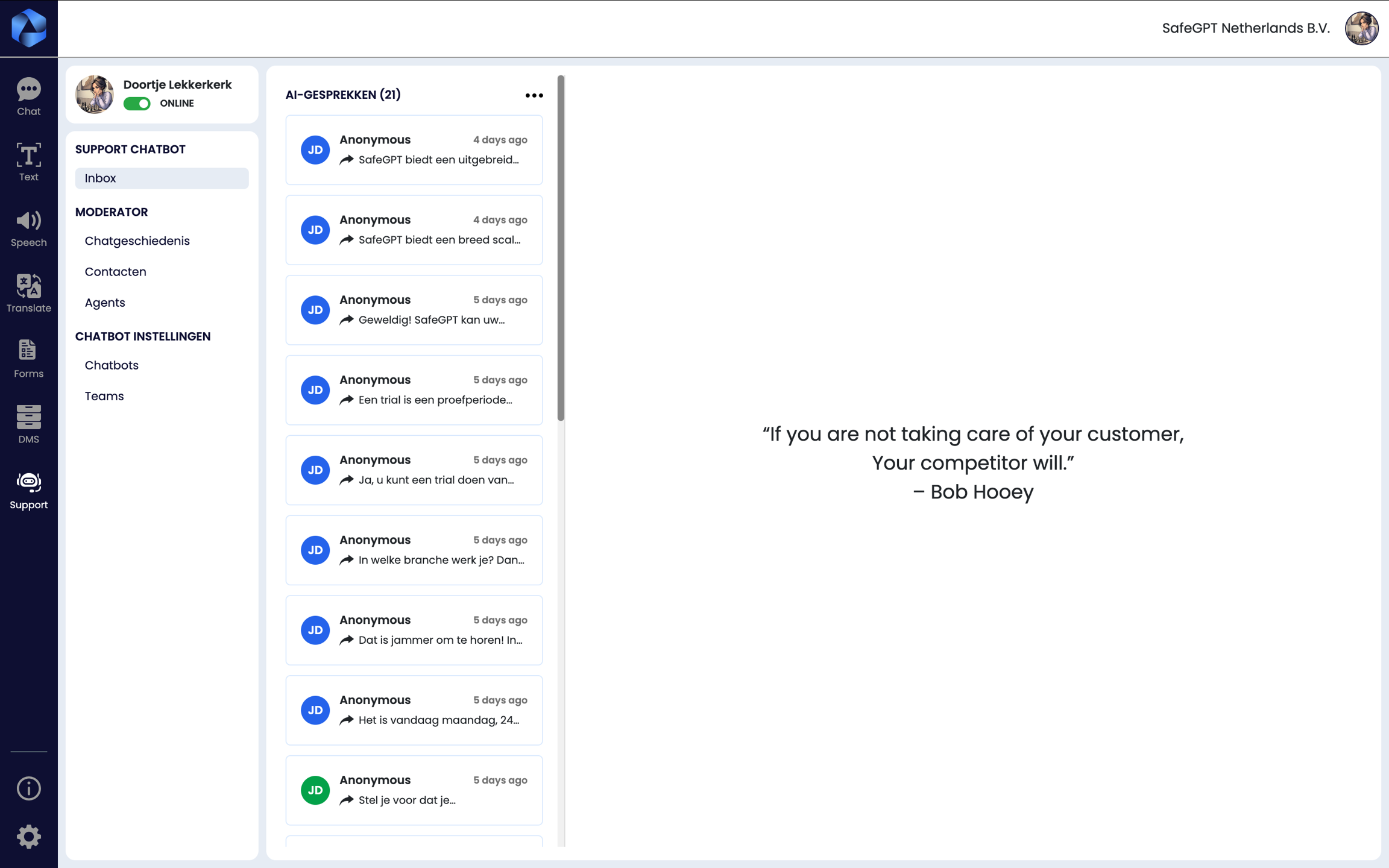Click the Support robot icon

28,490
